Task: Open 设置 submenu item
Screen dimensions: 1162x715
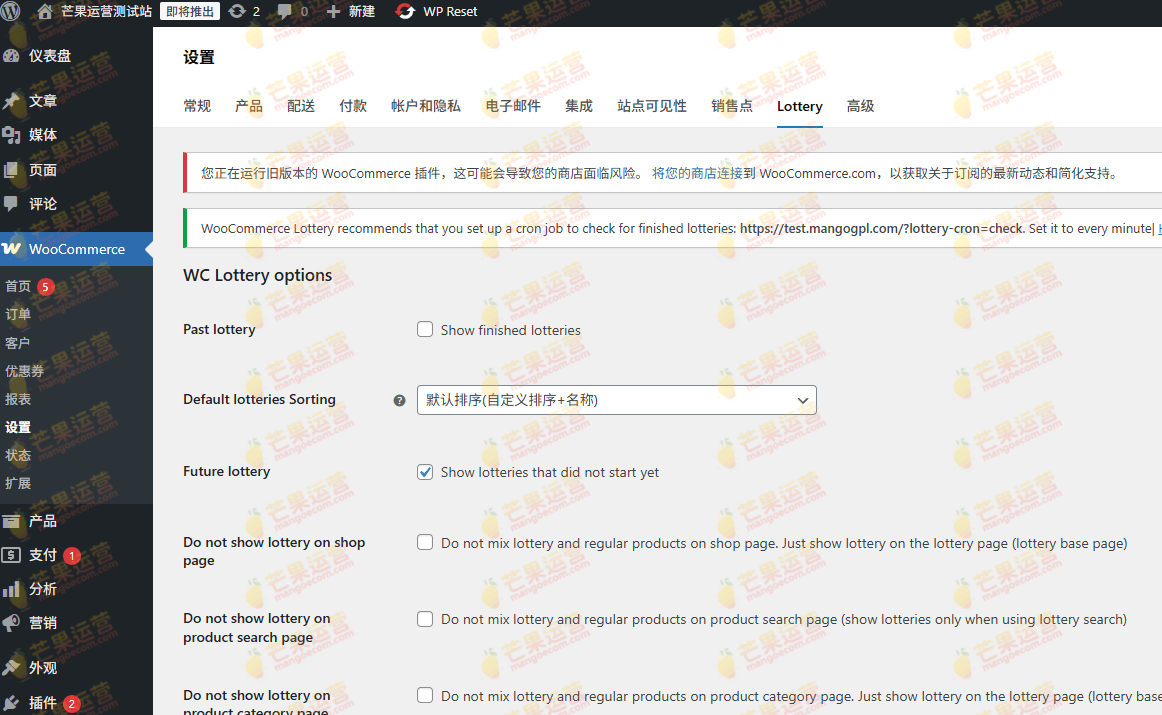Action: [x=18, y=427]
